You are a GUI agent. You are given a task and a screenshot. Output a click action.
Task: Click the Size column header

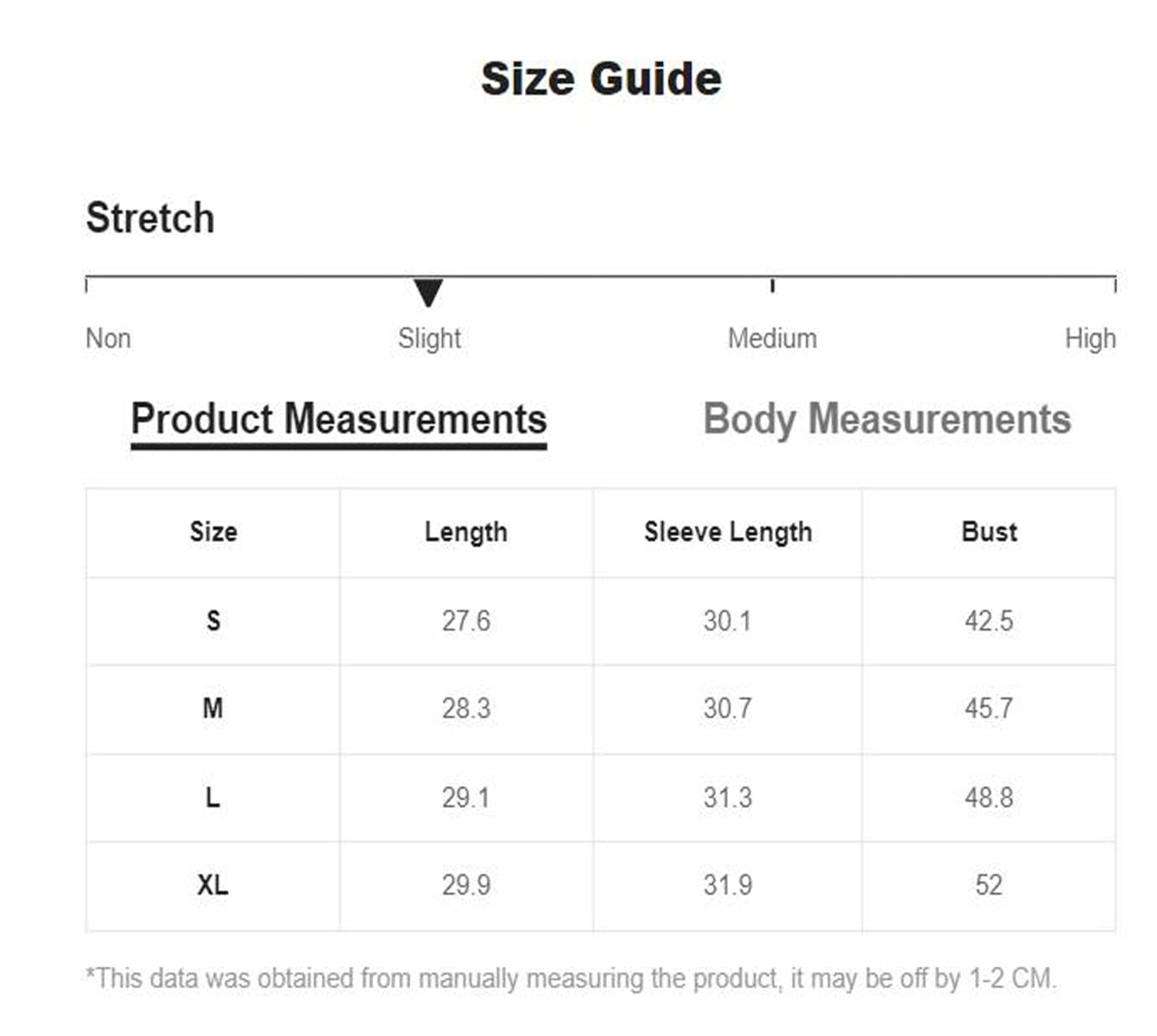pyautogui.click(x=213, y=532)
